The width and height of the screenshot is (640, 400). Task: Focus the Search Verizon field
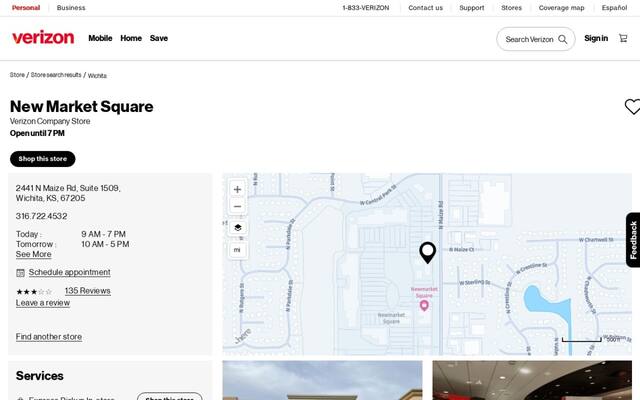[536, 39]
